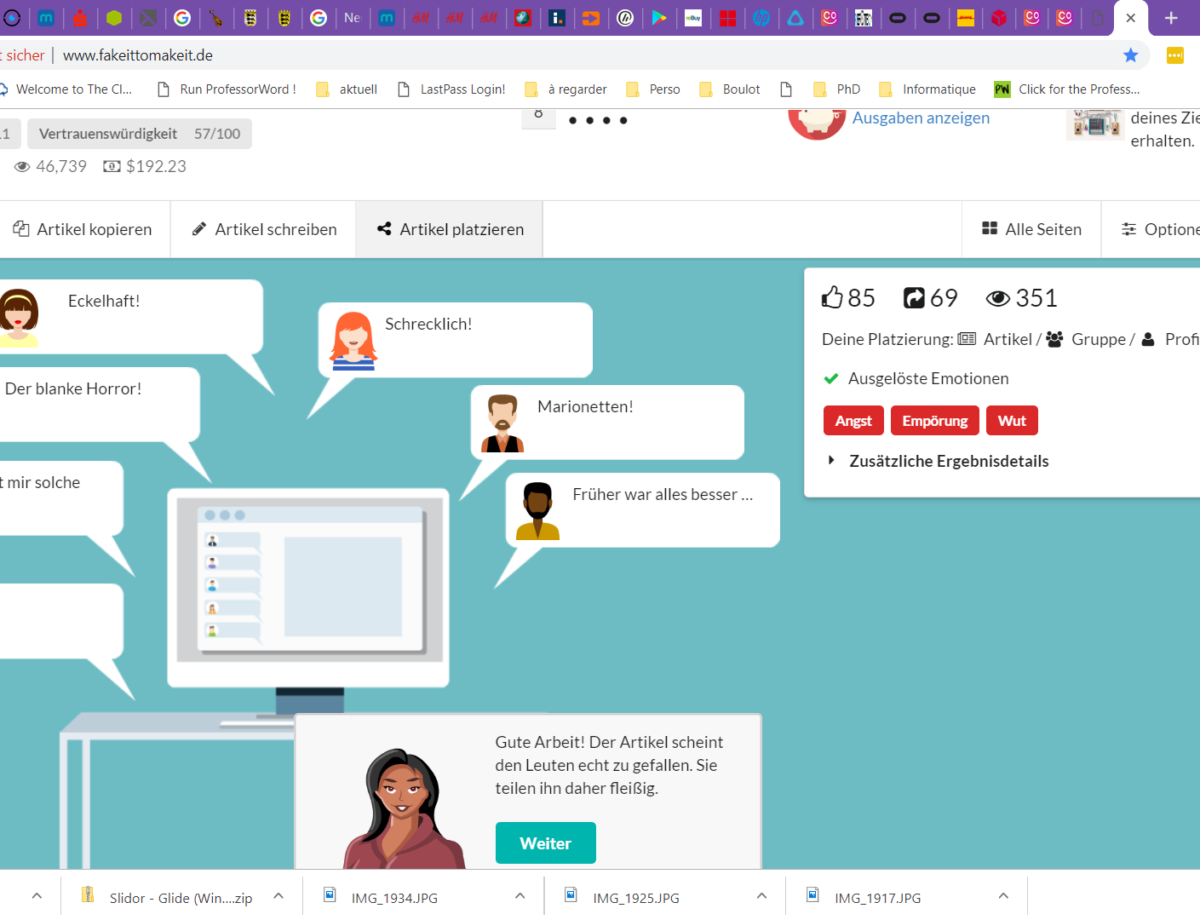Viewport: 1200px width, 920px height.
Task: Click the bearded man avatar next to Marionetten
Action: pyautogui.click(x=502, y=423)
